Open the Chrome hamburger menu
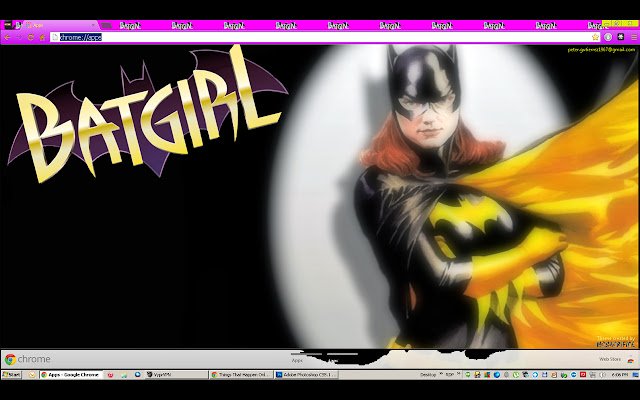Screen dimensions: 640x400 (634, 37)
